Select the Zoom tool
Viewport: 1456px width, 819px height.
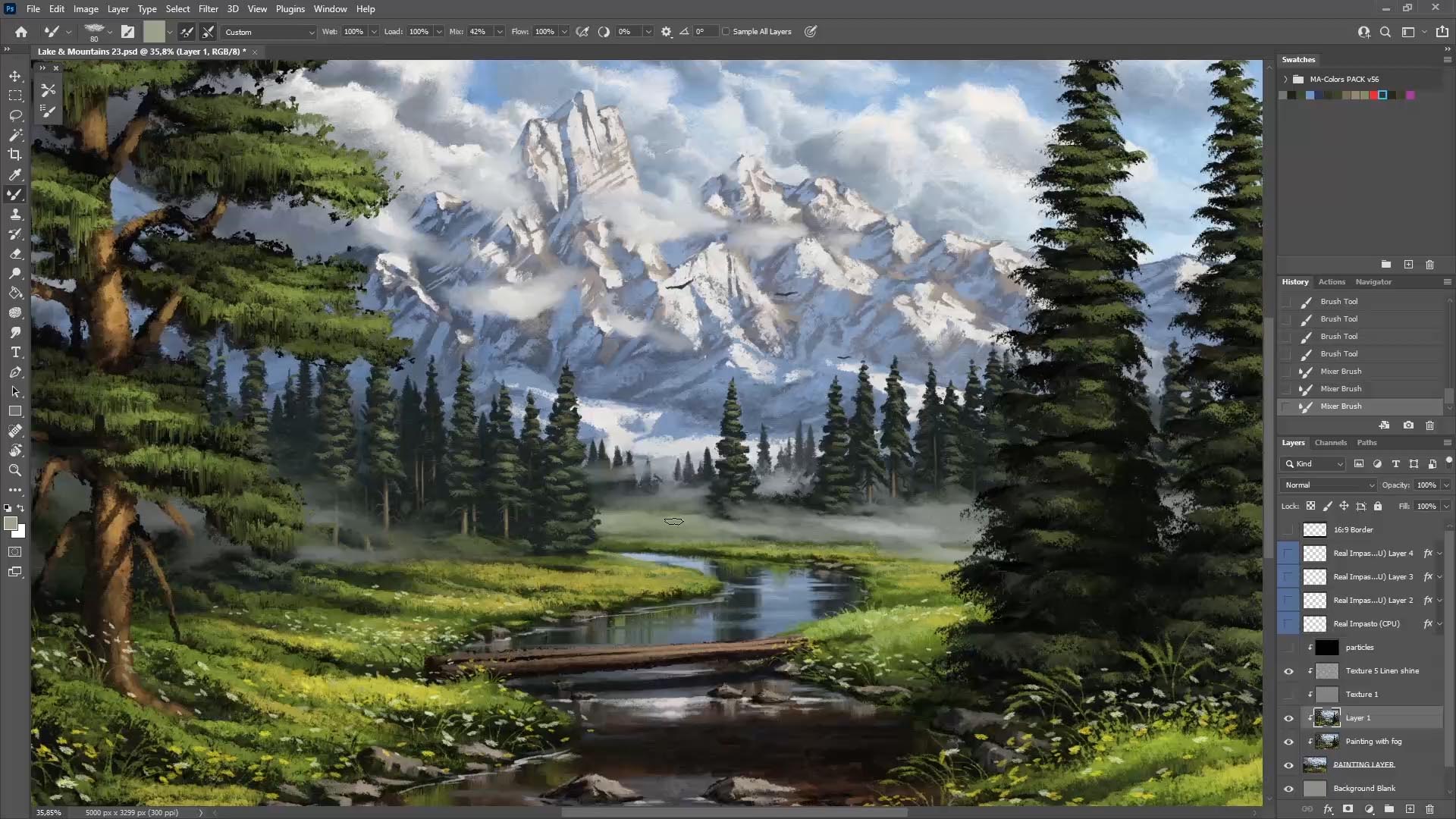pyautogui.click(x=15, y=470)
